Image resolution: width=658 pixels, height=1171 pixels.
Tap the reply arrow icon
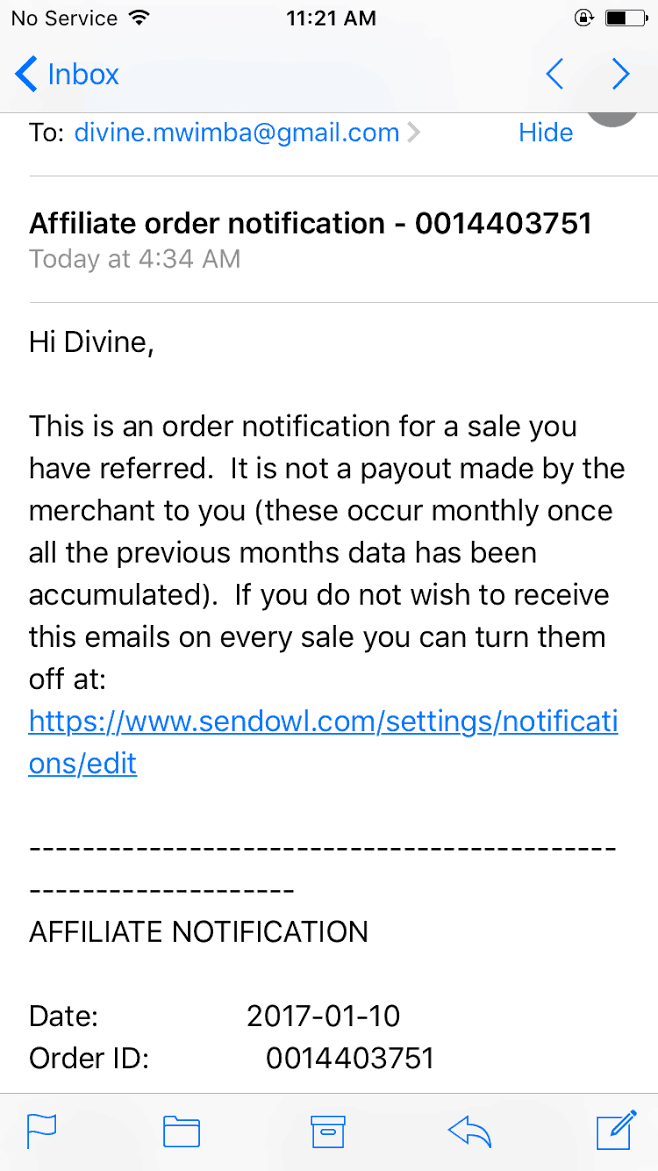[470, 1131]
